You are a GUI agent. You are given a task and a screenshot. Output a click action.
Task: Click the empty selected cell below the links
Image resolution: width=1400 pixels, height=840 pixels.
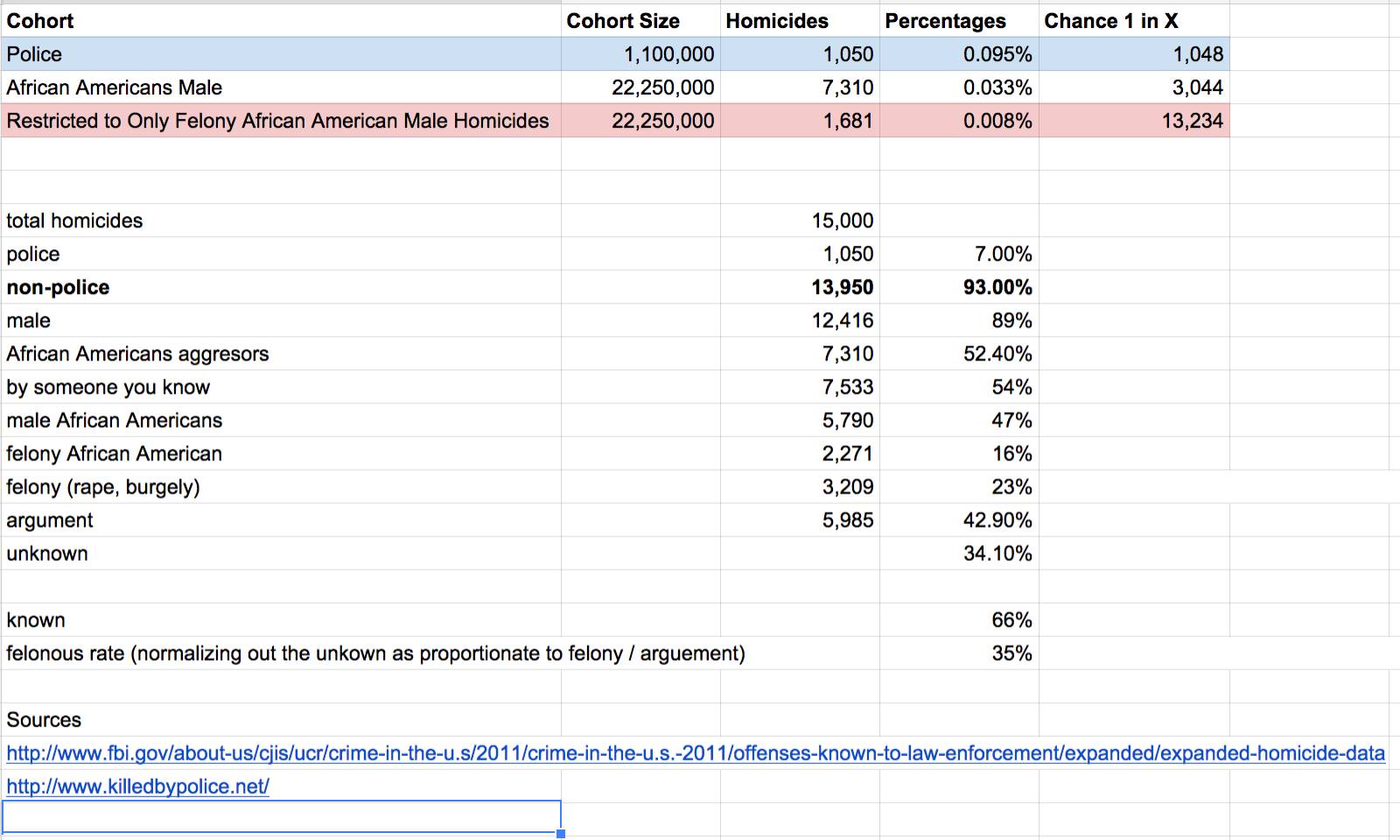click(x=280, y=817)
